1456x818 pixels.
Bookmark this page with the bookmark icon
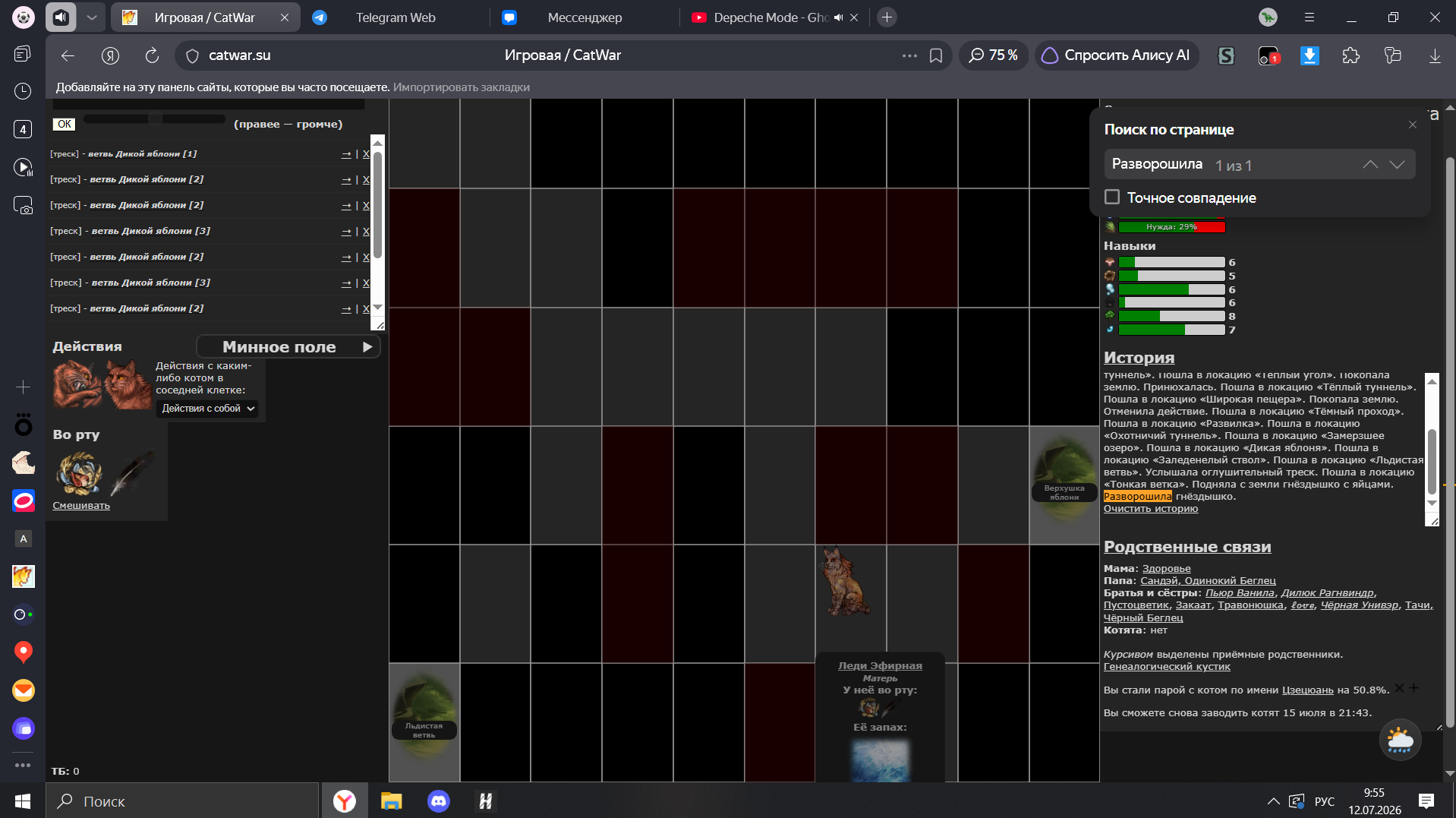click(936, 55)
